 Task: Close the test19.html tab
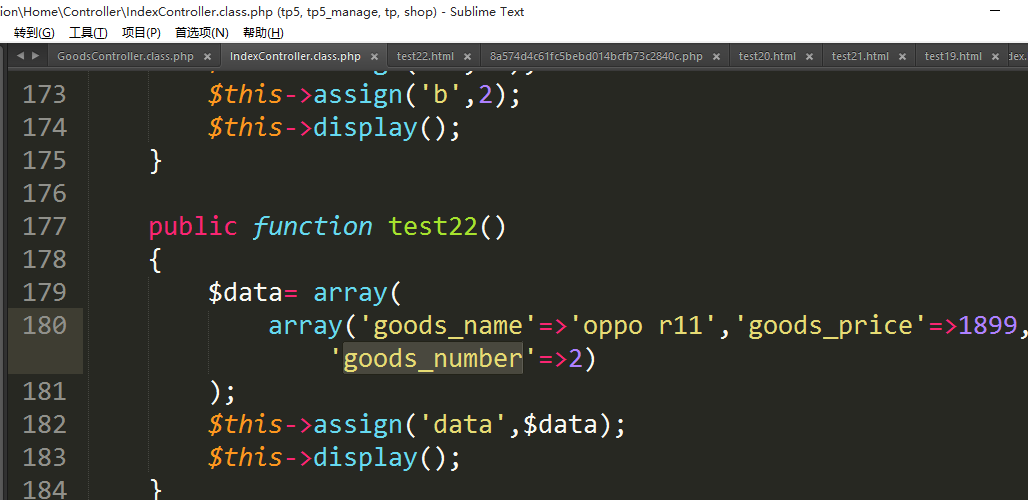(x=995, y=57)
